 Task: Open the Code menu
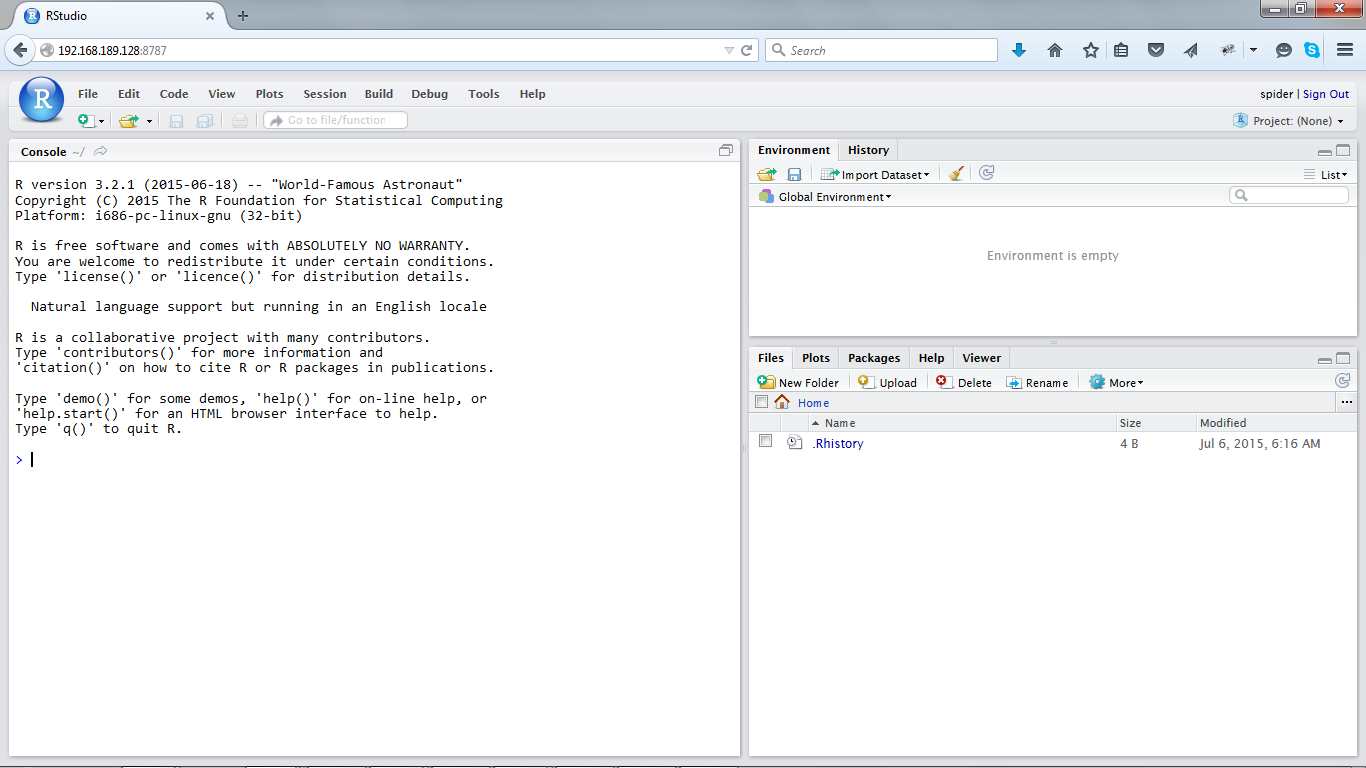(174, 94)
